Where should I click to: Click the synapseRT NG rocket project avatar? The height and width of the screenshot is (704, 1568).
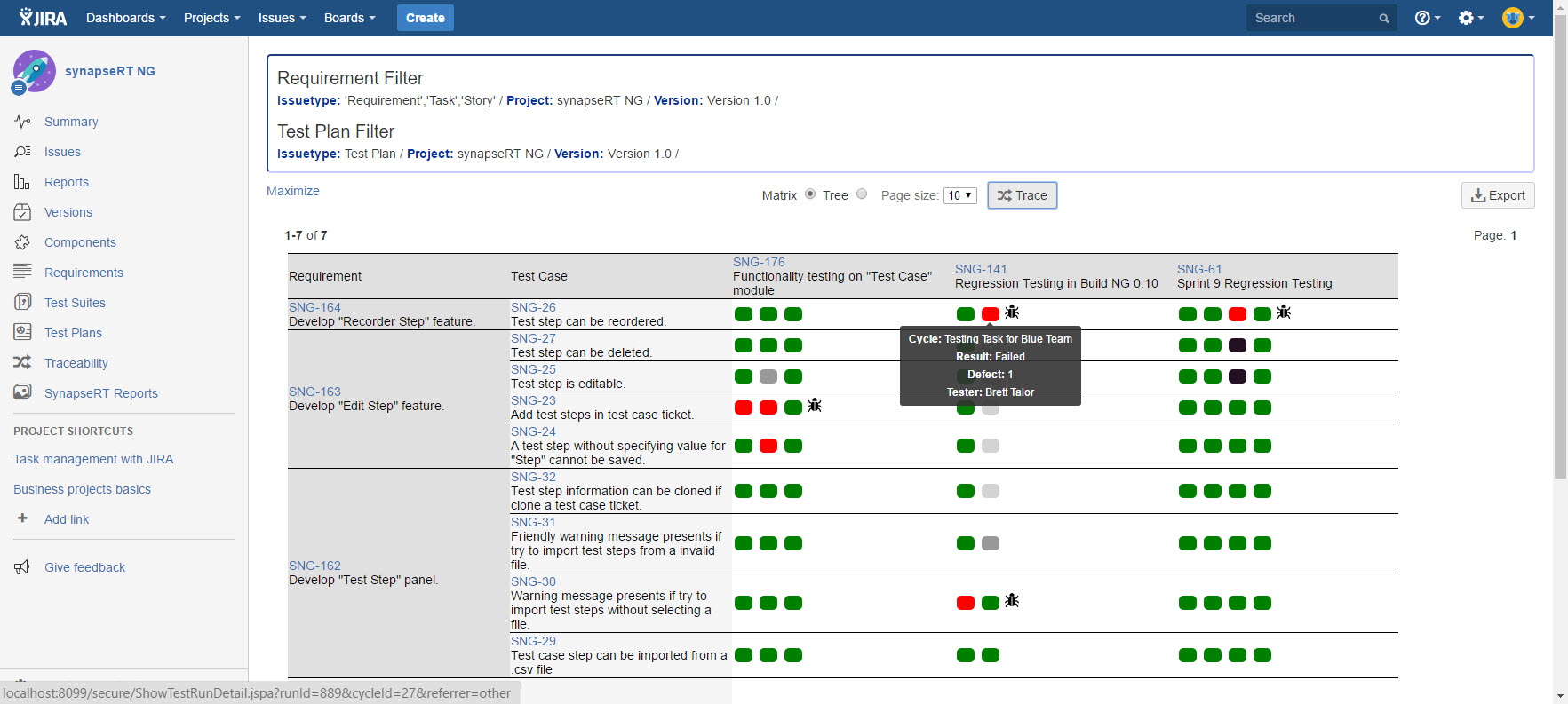click(34, 72)
